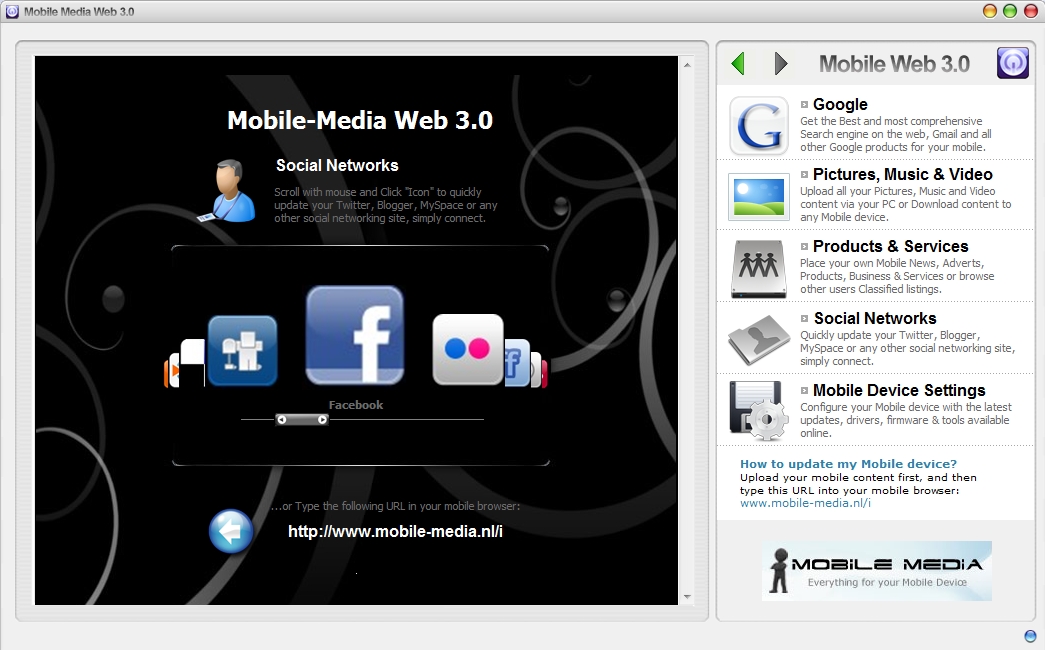This screenshot has height=650, width=1045.
Task: Select the Flickr icon in the carousel
Action: click(x=466, y=348)
